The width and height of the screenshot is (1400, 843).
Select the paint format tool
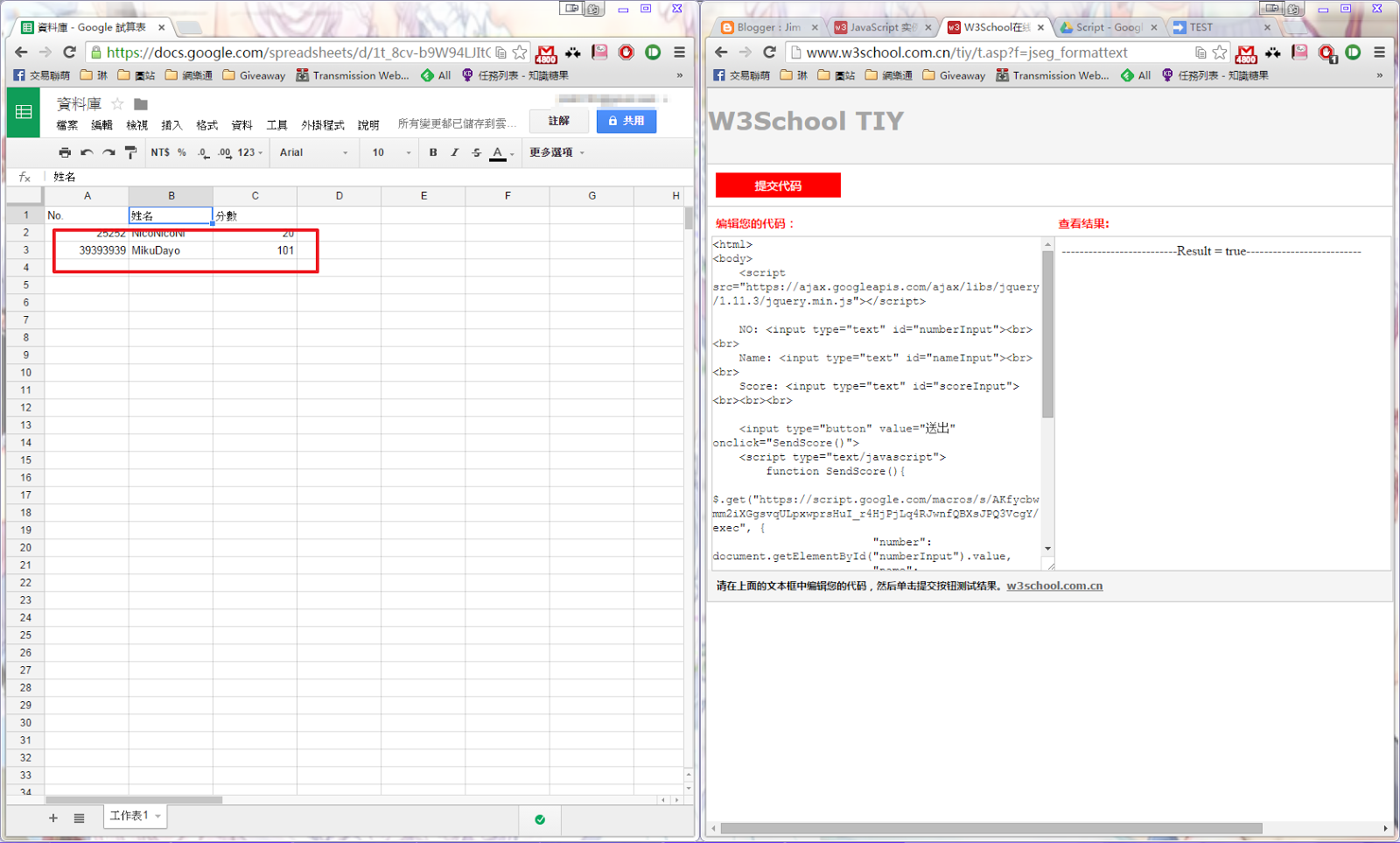click(x=130, y=152)
